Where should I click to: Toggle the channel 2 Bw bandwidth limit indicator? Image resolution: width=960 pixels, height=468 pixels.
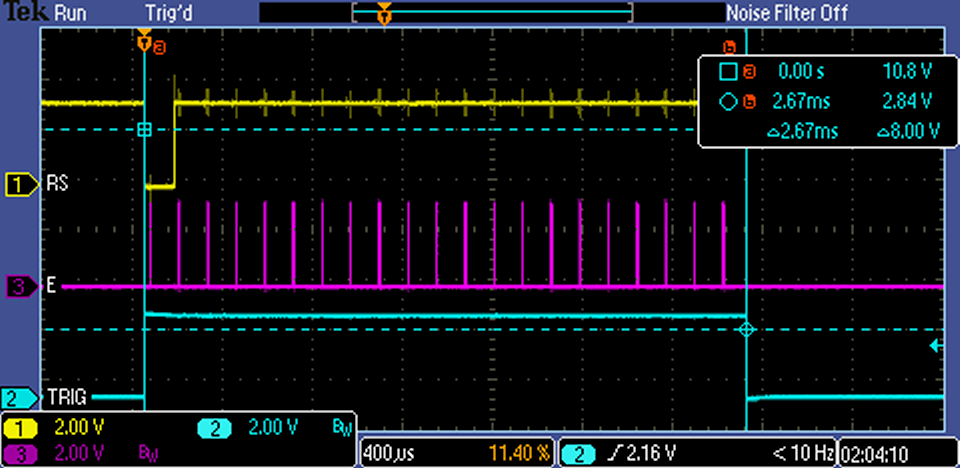click(x=341, y=428)
